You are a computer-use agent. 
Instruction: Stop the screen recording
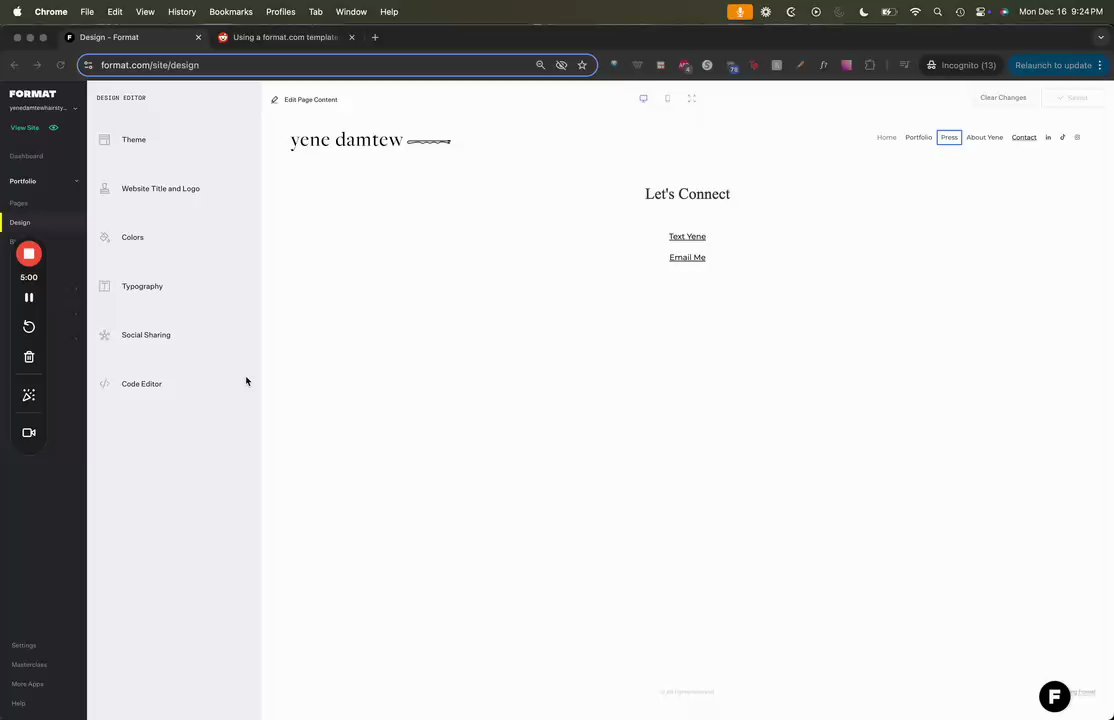pos(29,254)
